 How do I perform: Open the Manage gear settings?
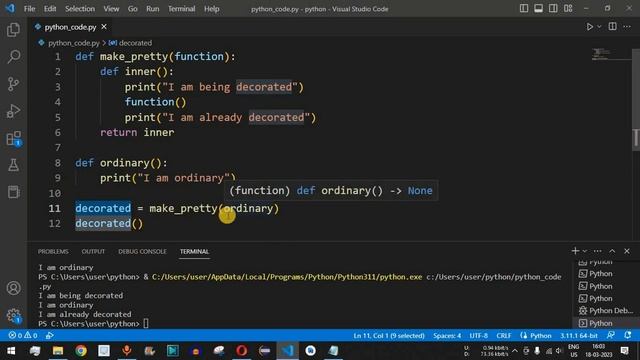[13, 315]
